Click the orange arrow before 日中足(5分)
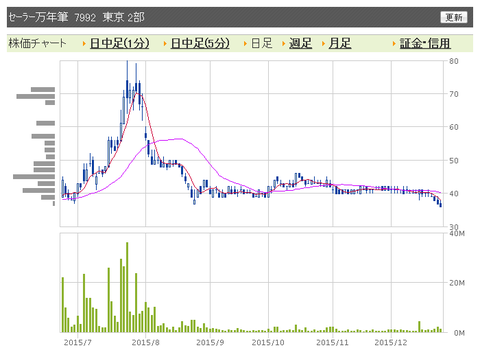 tap(165, 44)
